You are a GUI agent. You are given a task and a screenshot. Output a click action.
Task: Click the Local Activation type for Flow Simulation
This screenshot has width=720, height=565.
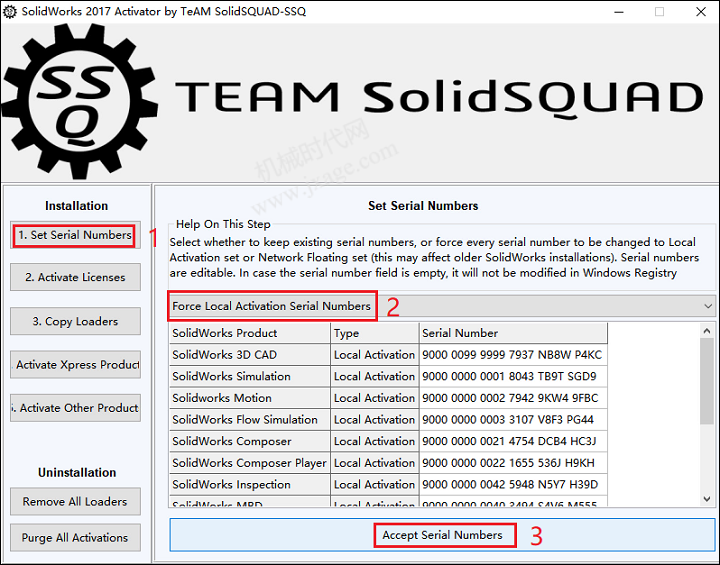pyautogui.click(x=375, y=419)
